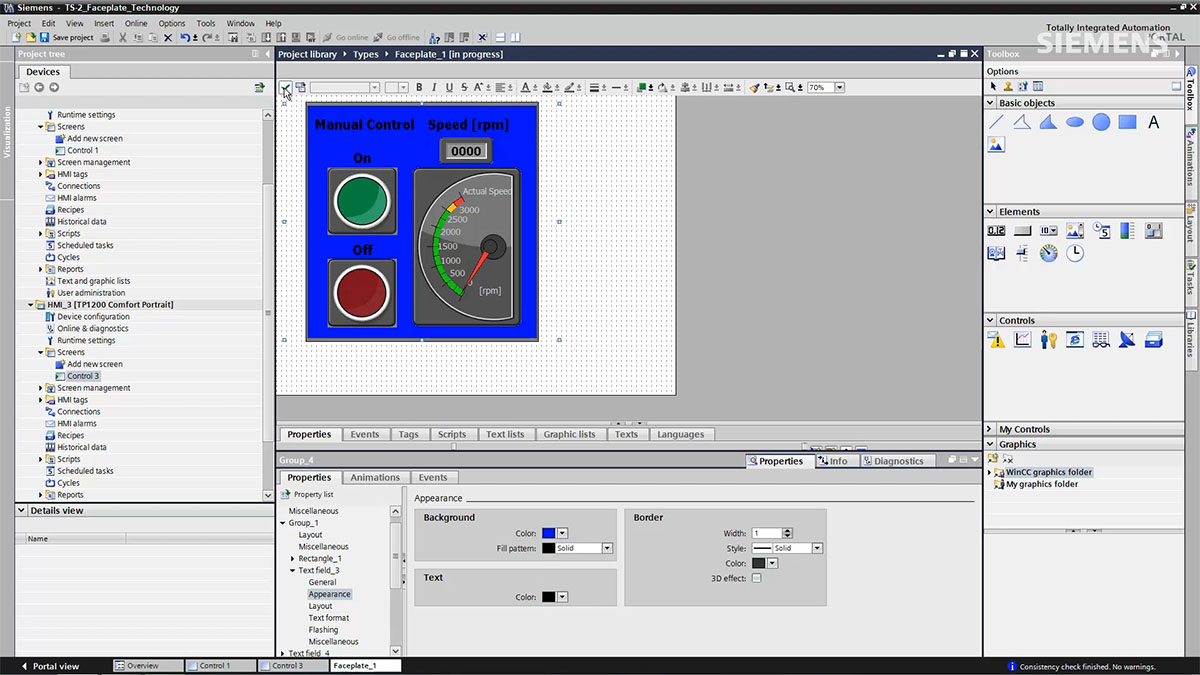The height and width of the screenshot is (675, 1200).
Task: Click Add new screen under HMI_3
Action: click(95, 364)
